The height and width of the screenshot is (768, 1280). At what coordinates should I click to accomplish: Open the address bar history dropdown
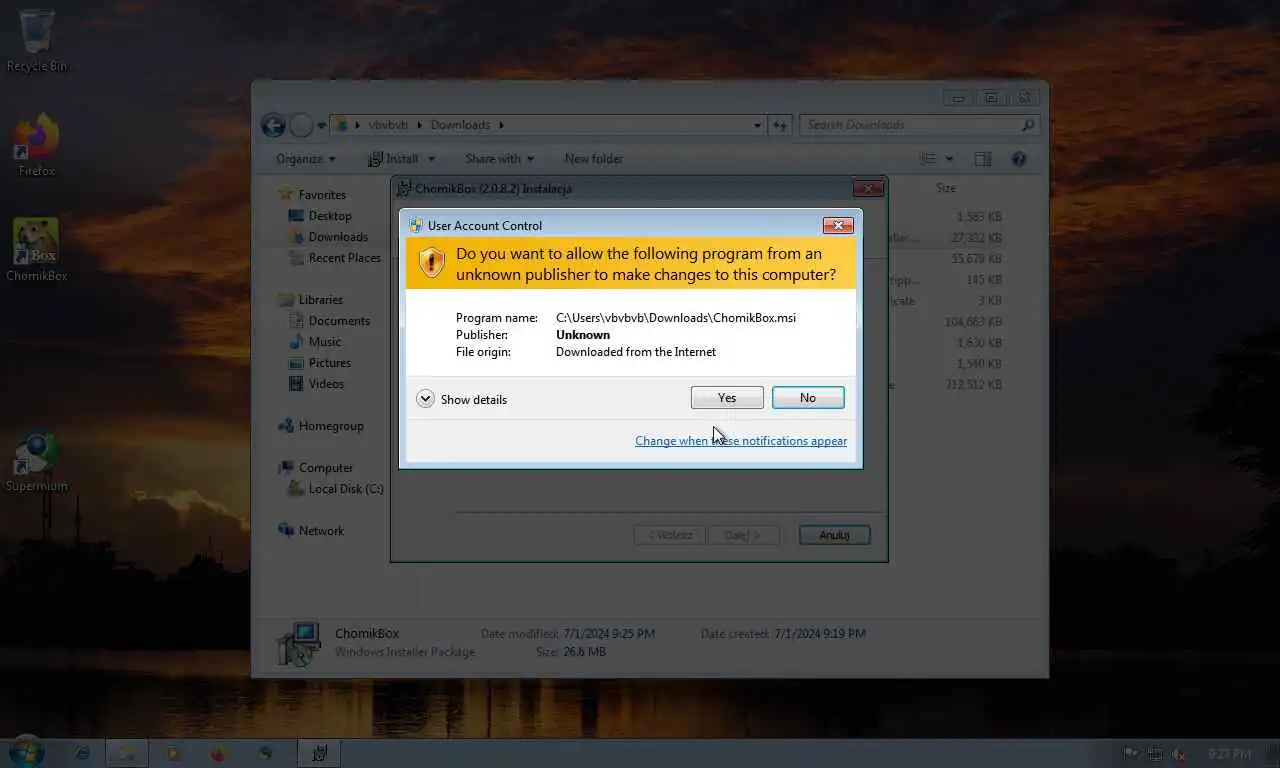(757, 125)
